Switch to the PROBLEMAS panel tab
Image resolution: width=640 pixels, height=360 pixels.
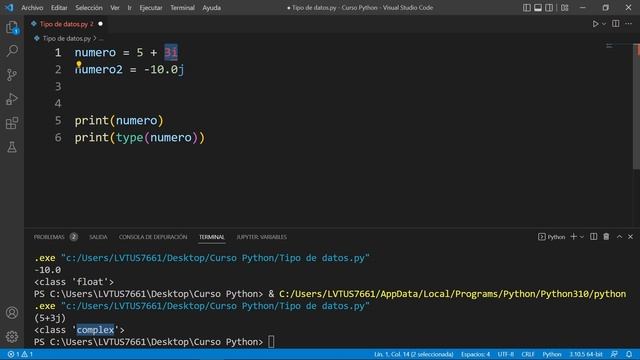click(49, 237)
